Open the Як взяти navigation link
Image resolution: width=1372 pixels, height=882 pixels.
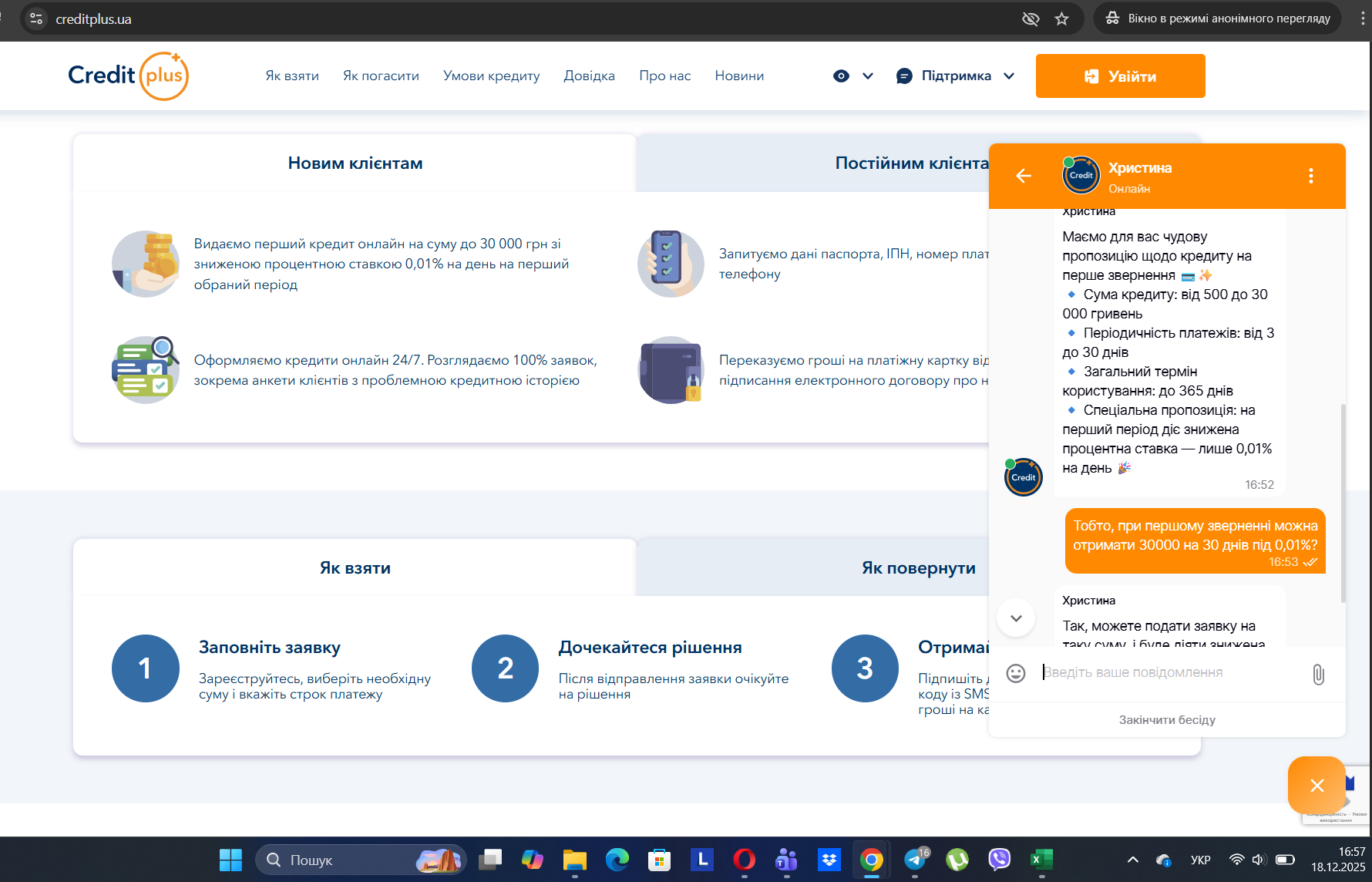tap(292, 76)
